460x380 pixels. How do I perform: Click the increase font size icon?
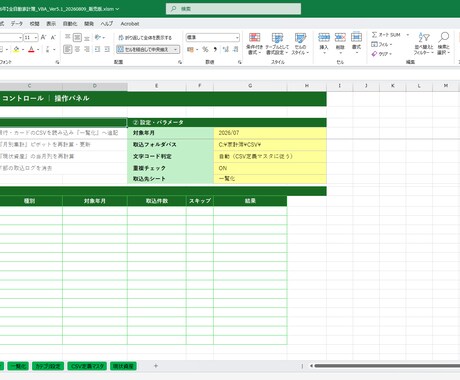(x=44, y=37)
